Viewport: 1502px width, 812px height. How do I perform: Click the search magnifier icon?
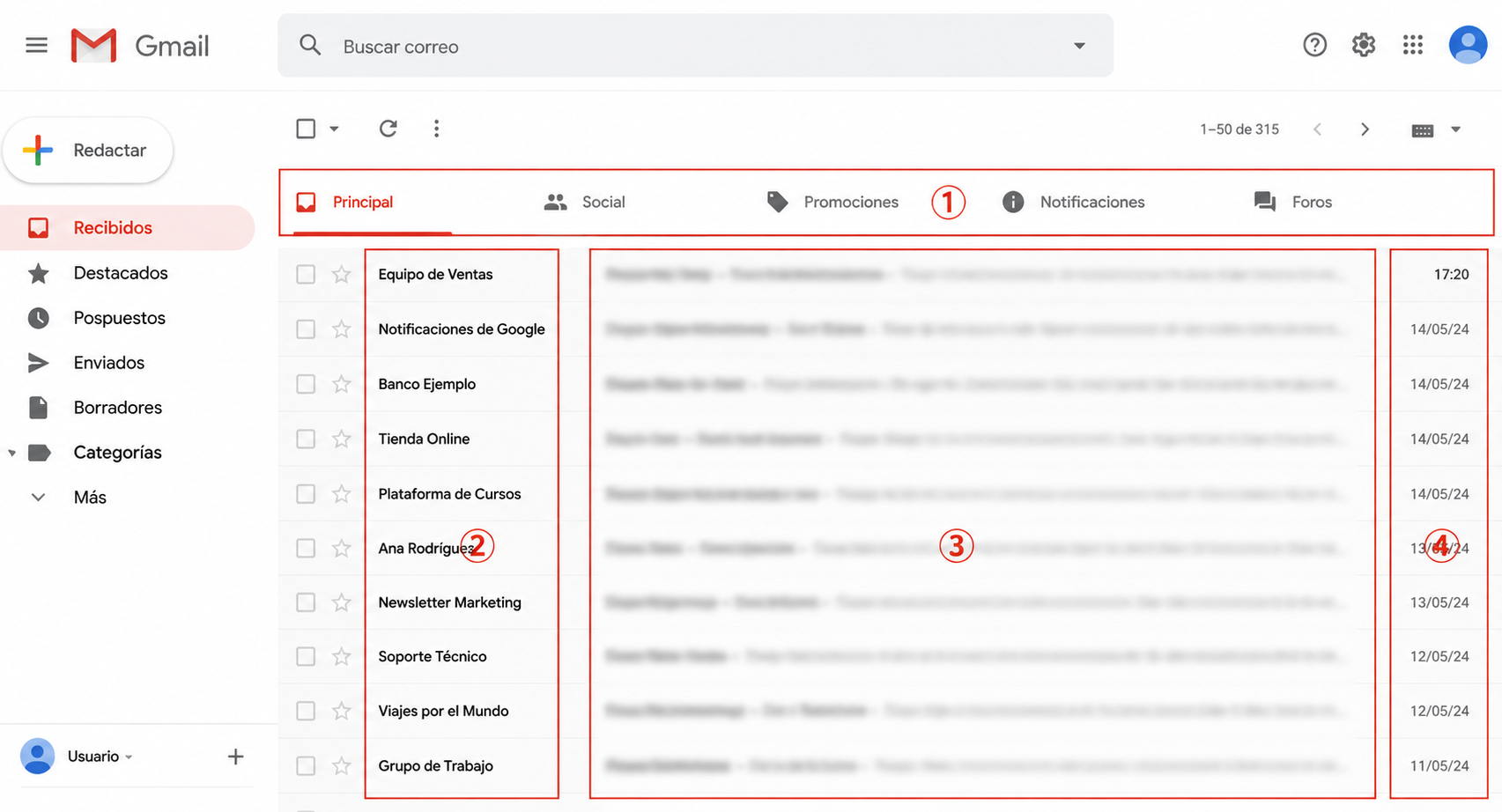309,45
